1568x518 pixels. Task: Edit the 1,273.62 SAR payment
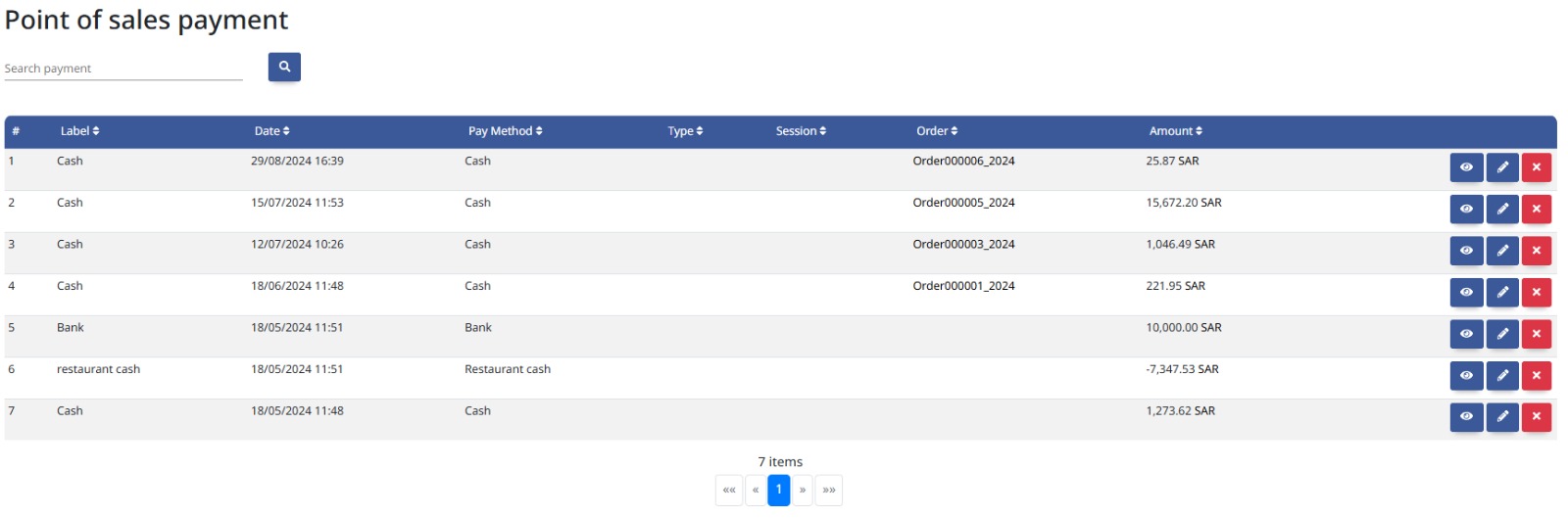[1502, 417]
